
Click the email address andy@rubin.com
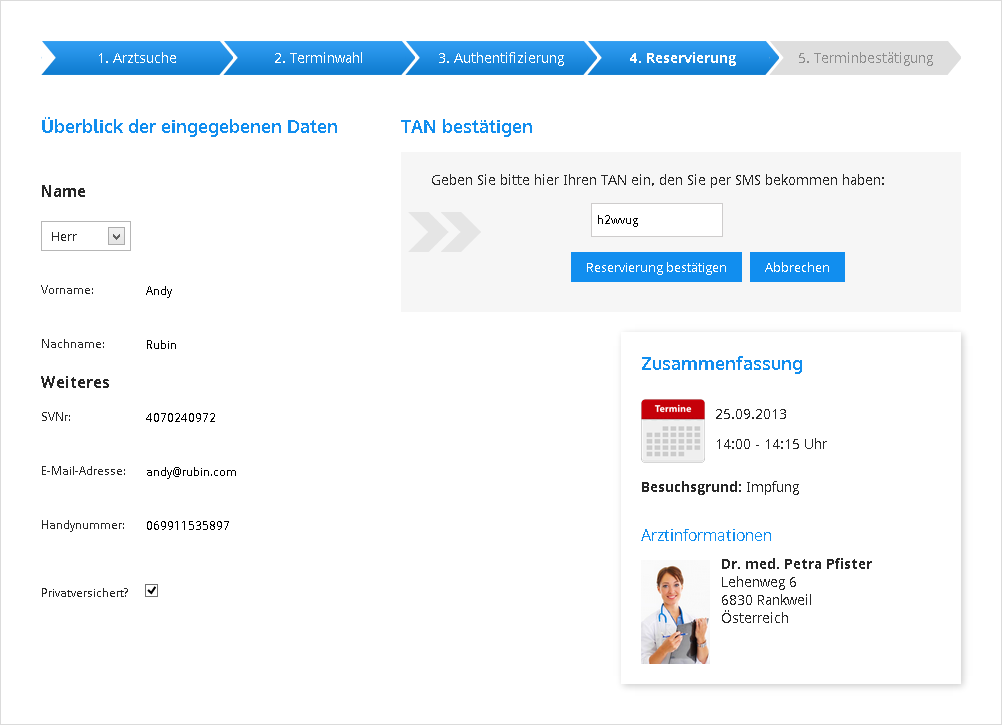pos(191,471)
